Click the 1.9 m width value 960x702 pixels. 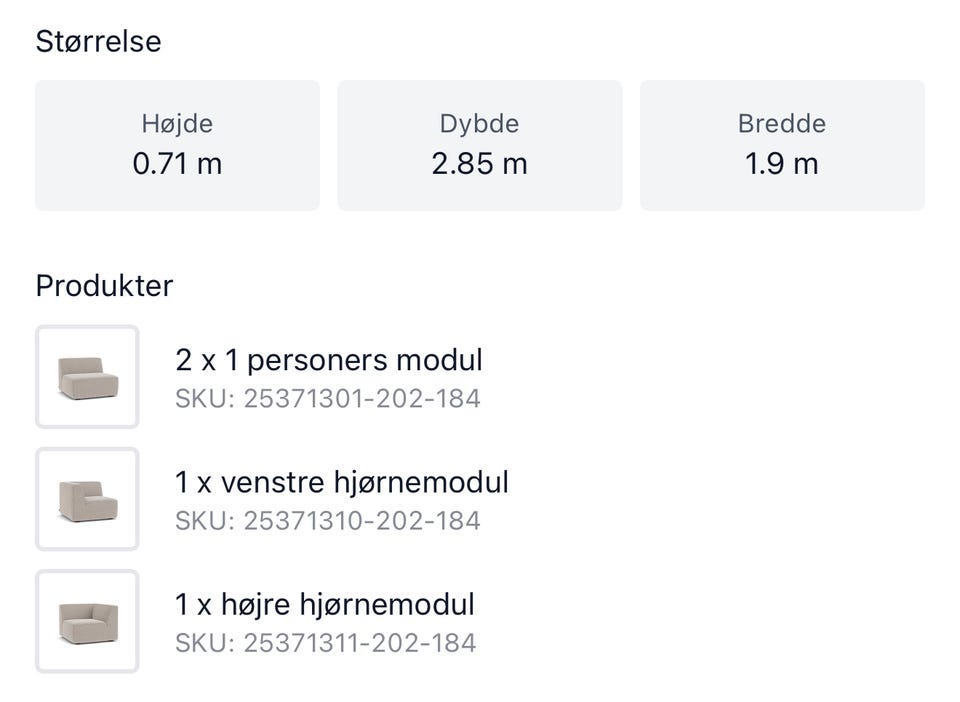[x=782, y=164]
